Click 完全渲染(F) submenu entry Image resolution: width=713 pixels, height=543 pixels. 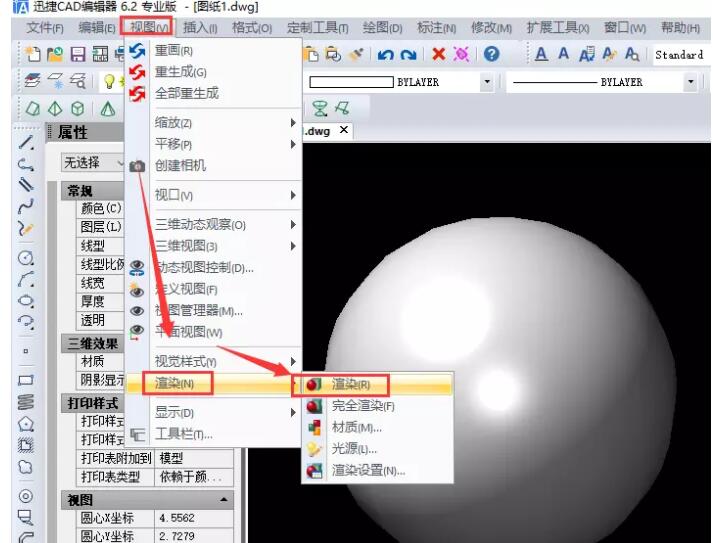pyautogui.click(x=377, y=406)
